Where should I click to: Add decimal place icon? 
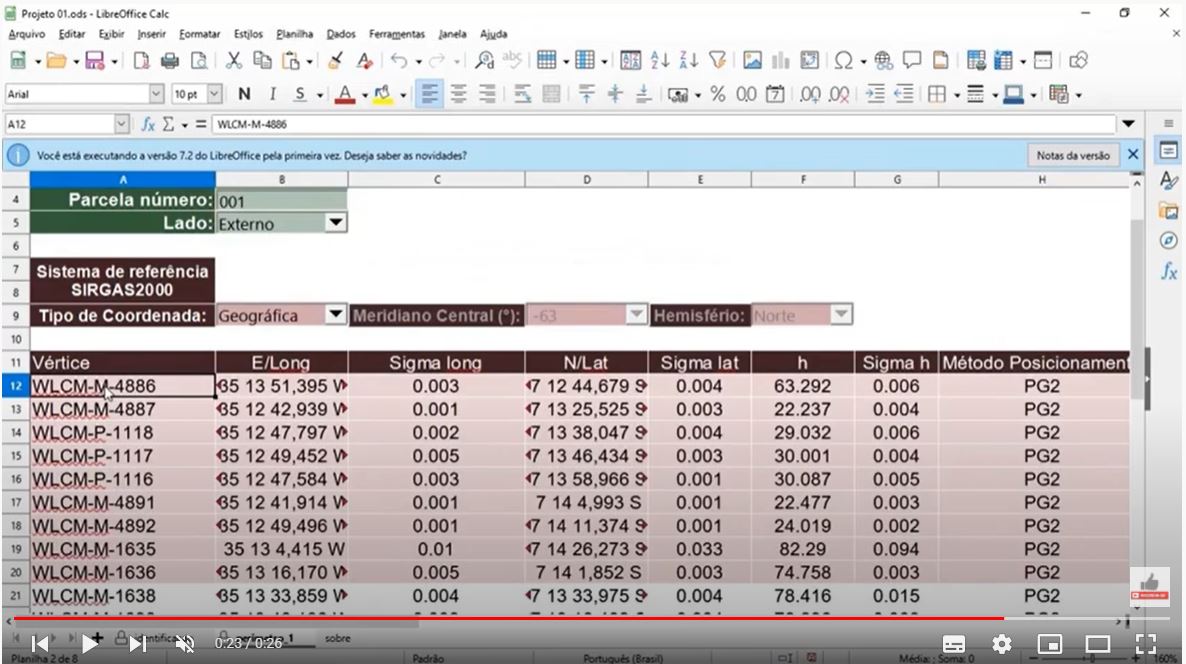[x=810, y=95]
